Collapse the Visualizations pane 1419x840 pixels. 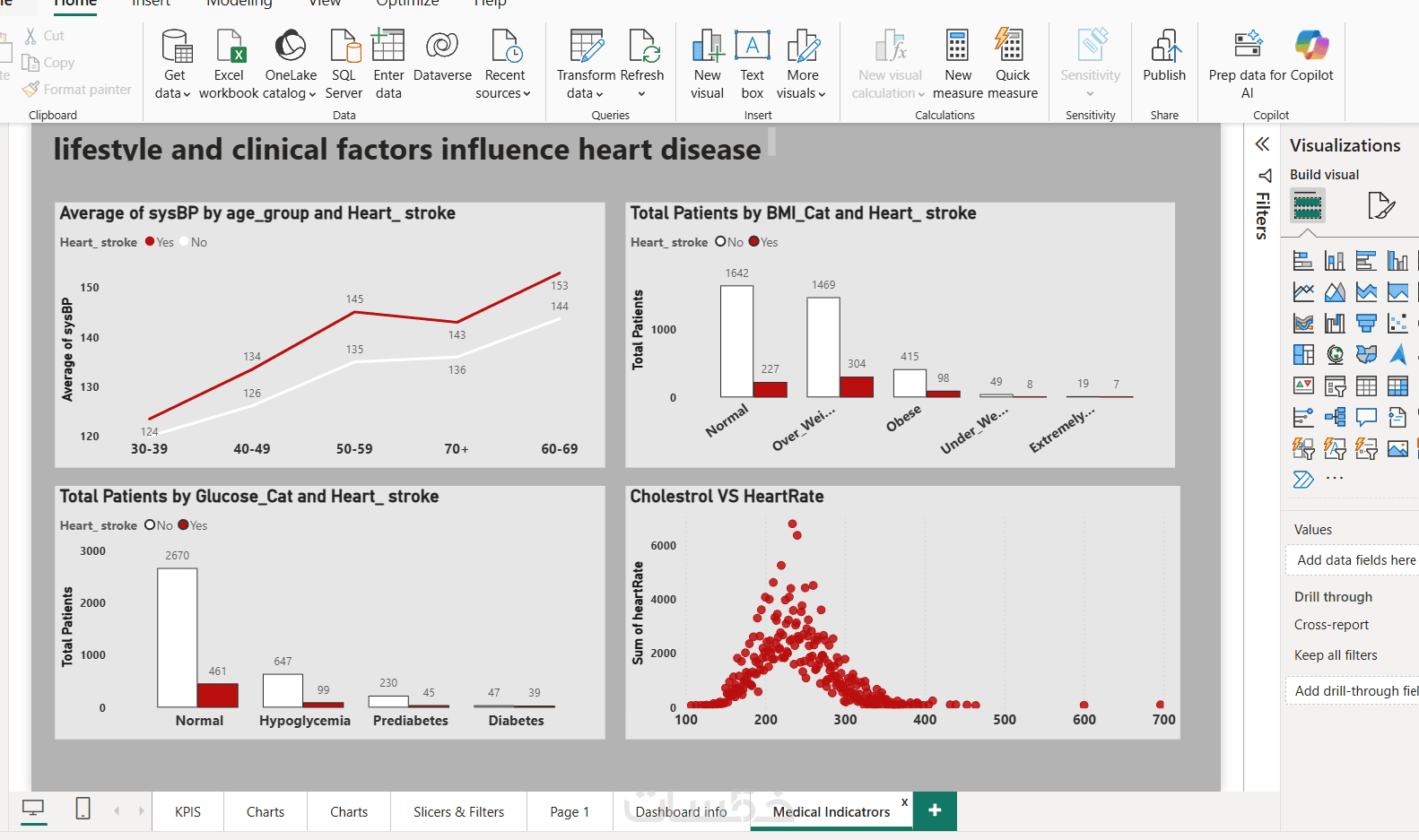pyautogui.click(x=1262, y=144)
